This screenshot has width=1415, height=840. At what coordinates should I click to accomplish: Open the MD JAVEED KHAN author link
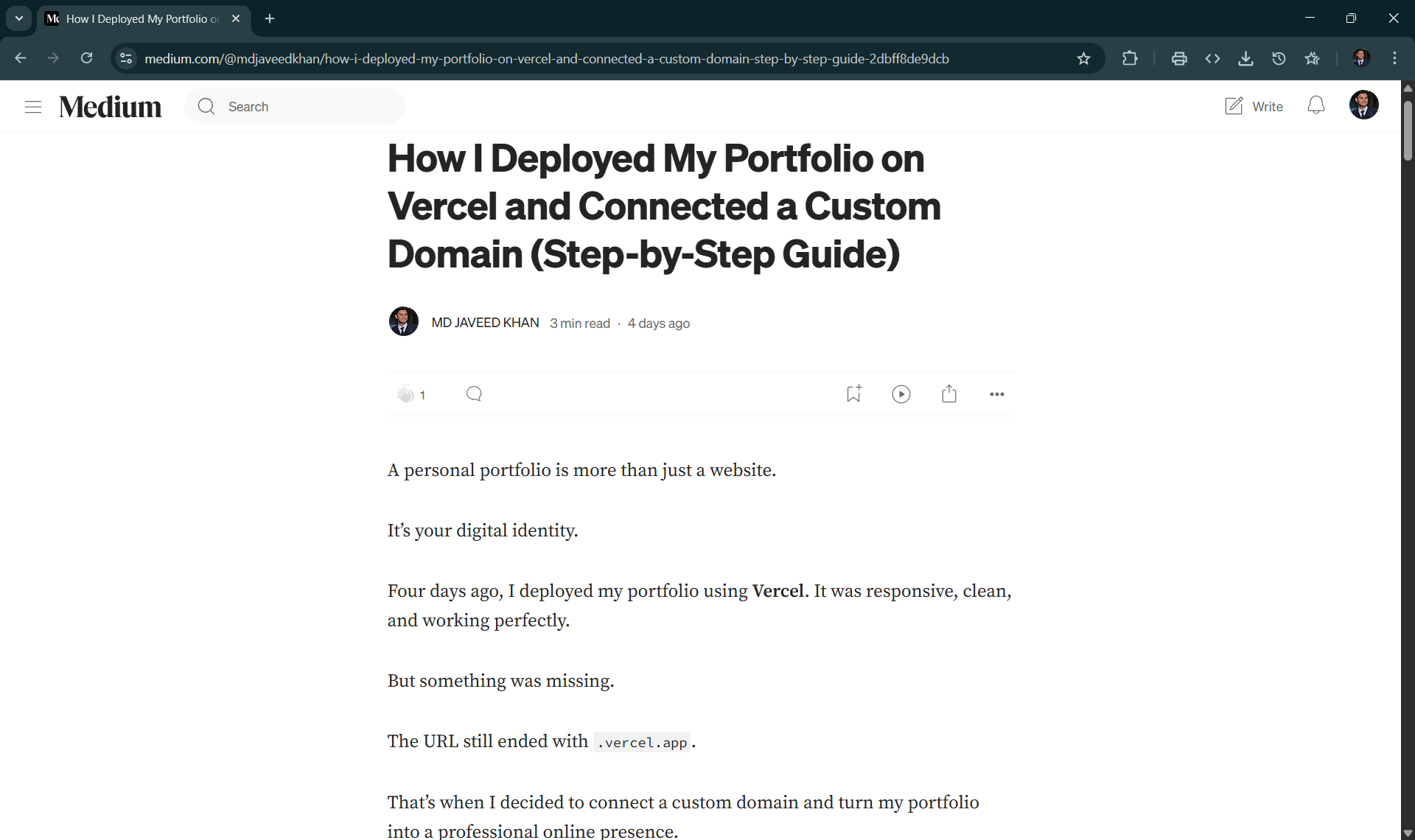tap(485, 323)
